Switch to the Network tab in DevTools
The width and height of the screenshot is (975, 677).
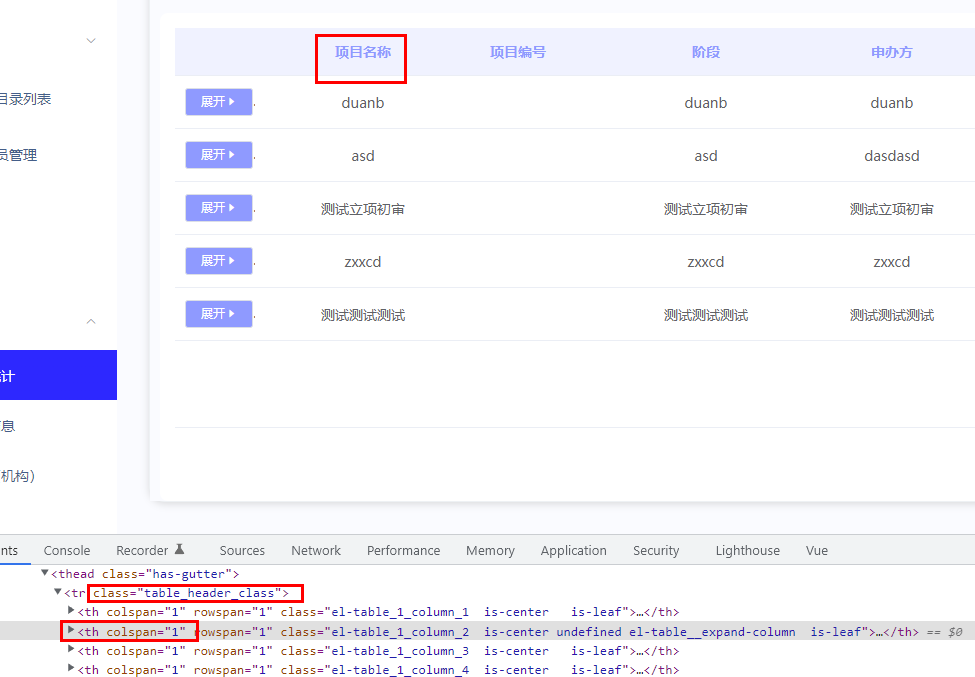316,550
